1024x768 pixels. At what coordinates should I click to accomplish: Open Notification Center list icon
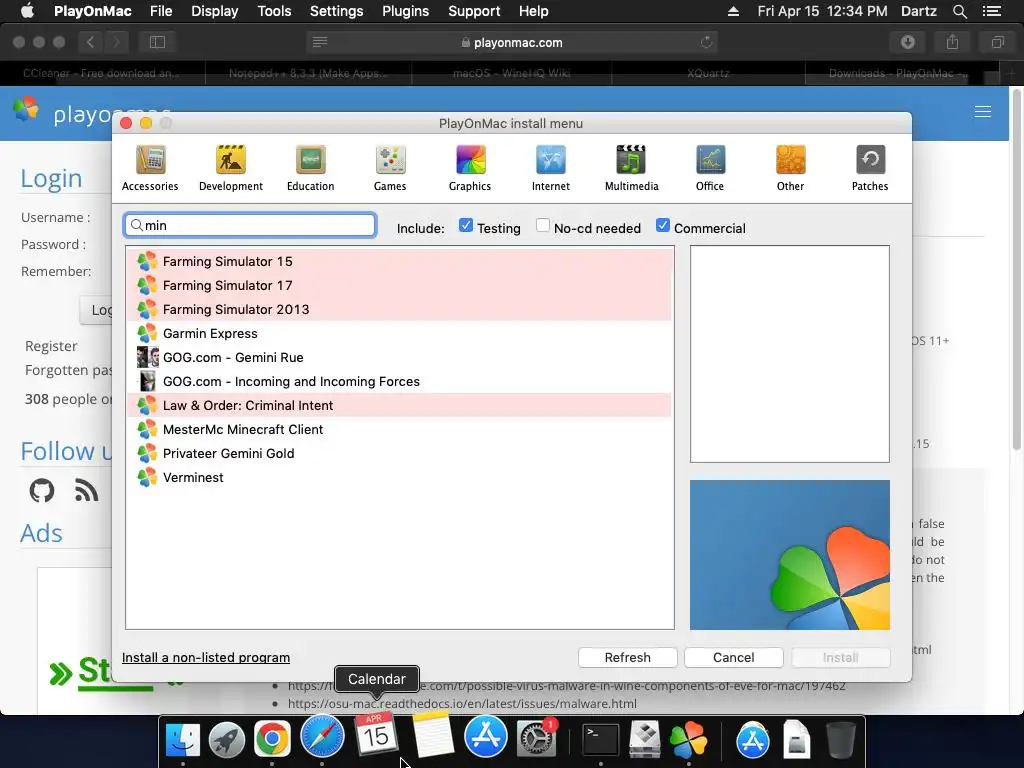point(992,11)
